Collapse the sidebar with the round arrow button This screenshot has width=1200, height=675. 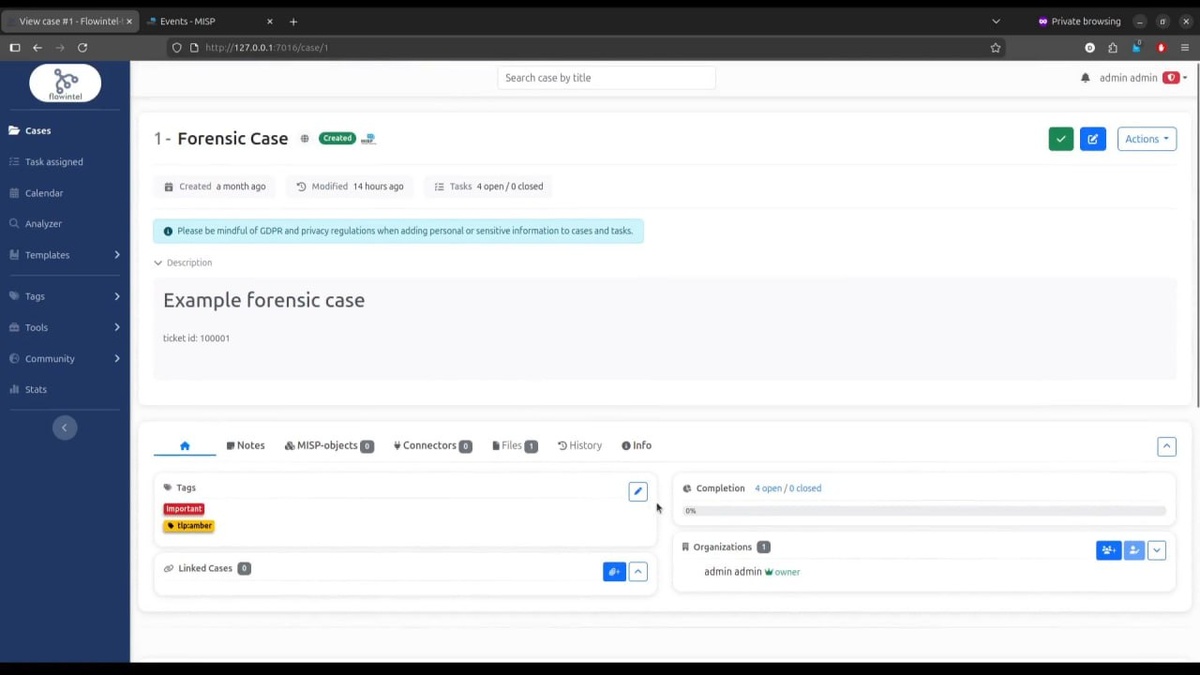click(64, 427)
